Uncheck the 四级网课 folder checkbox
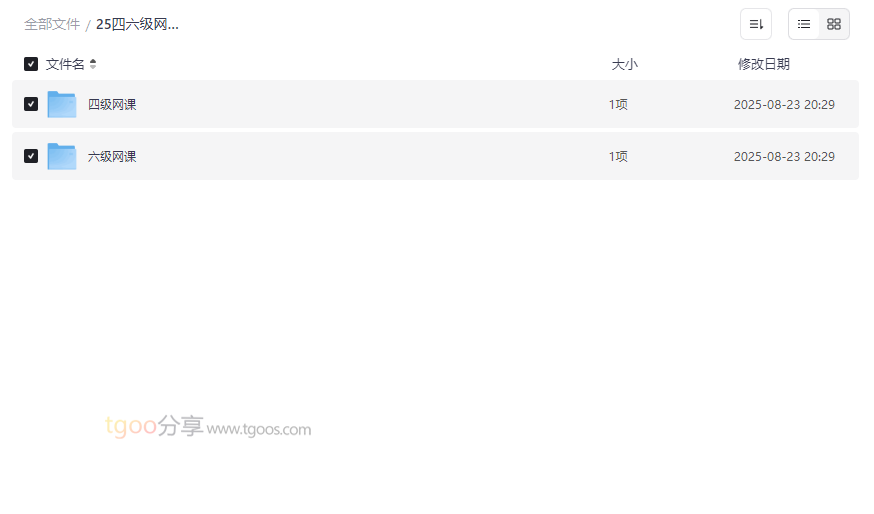The image size is (874, 514). pyautogui.click(x=31, y=104)
